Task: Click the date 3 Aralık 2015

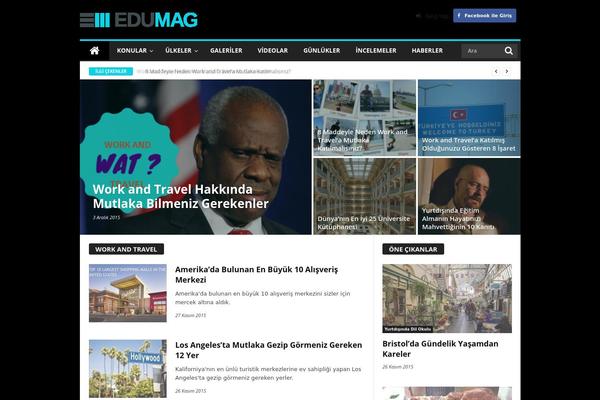Action: click(x=106, y=217)
